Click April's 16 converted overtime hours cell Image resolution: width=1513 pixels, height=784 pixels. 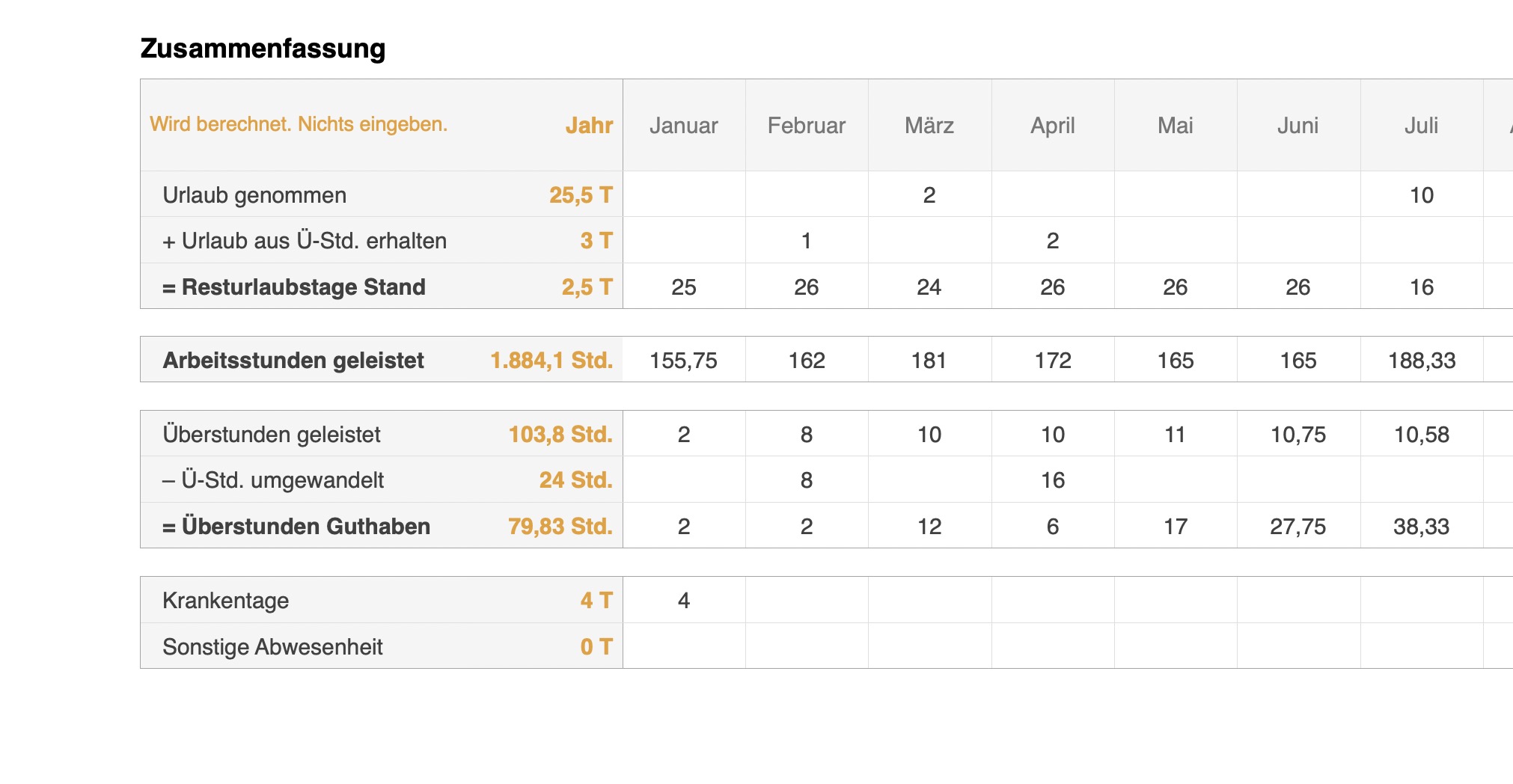point(1052,480)
